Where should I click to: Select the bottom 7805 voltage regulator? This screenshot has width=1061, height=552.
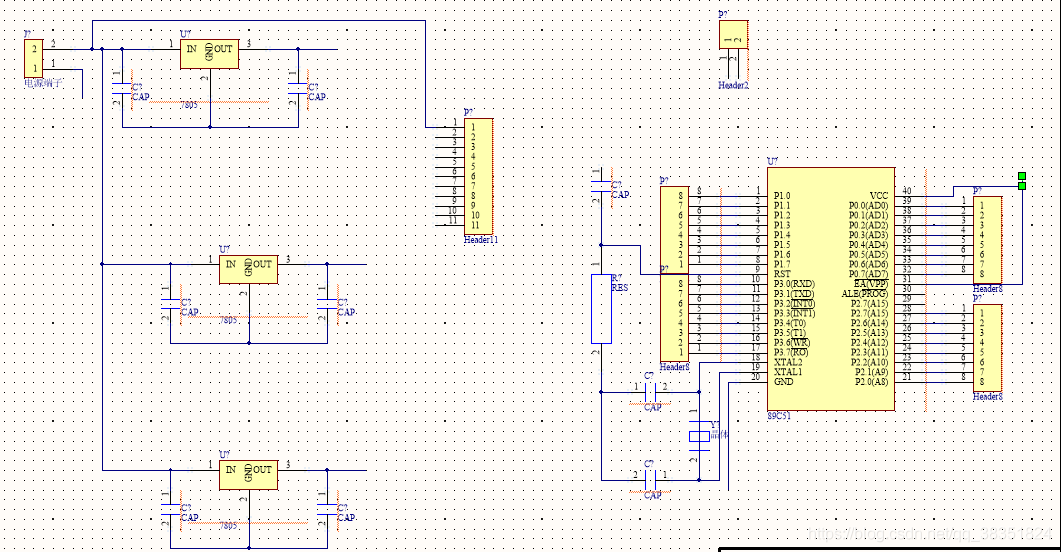[x=248, y=474]
